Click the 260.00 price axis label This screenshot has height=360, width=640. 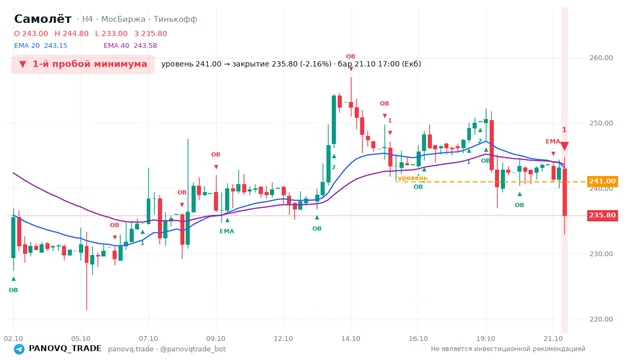click(601, 58)
